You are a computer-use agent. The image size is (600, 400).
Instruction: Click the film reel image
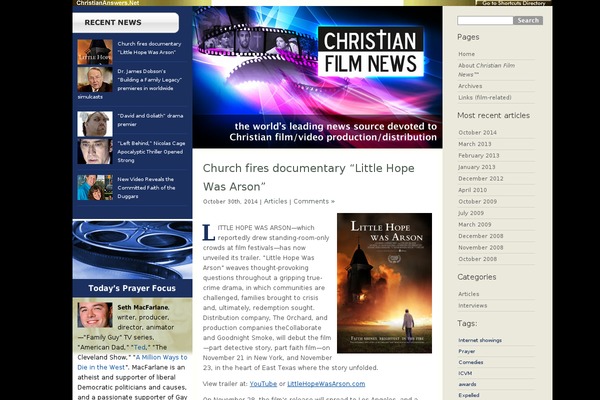click(x=132, y=250)
